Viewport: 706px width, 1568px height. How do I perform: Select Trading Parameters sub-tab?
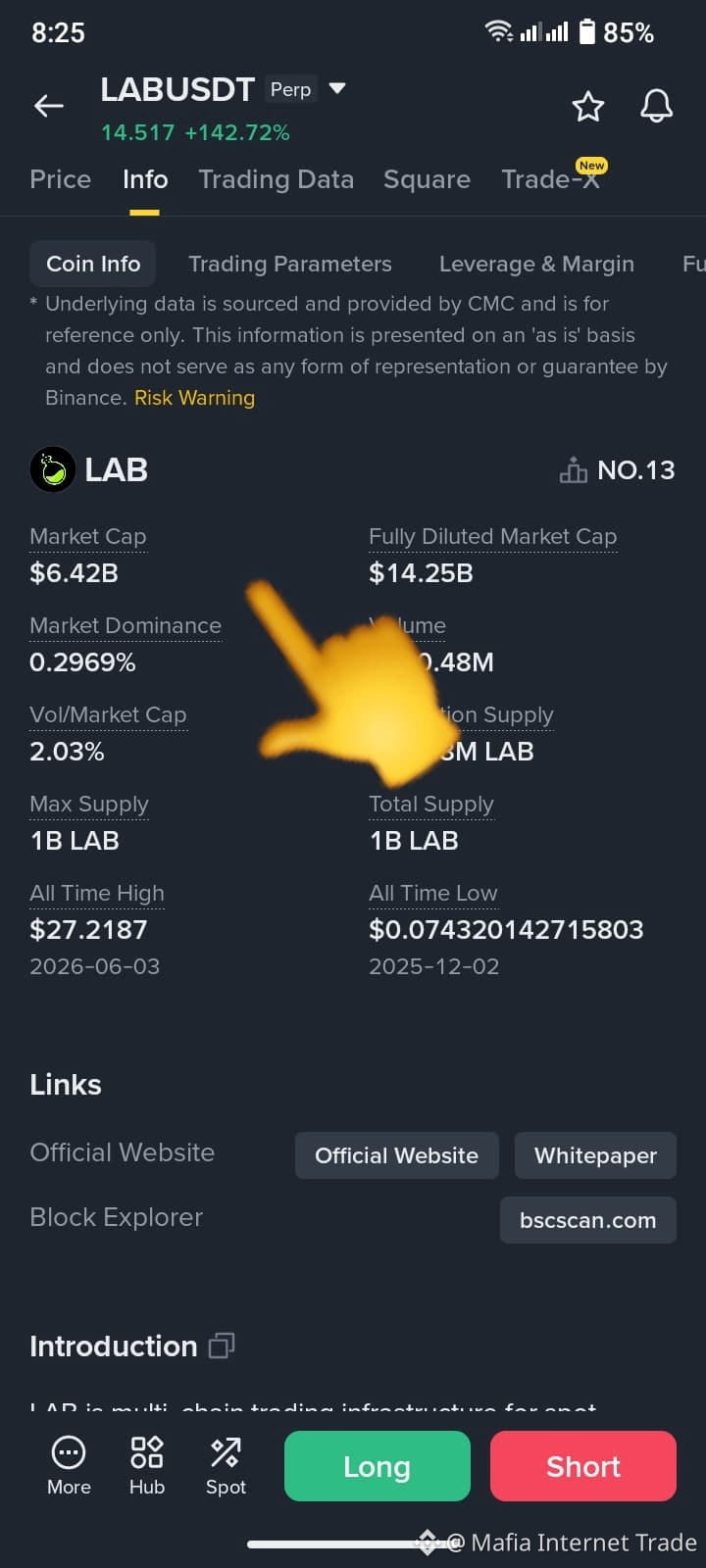pyautogui.click(x=290, y=264)
